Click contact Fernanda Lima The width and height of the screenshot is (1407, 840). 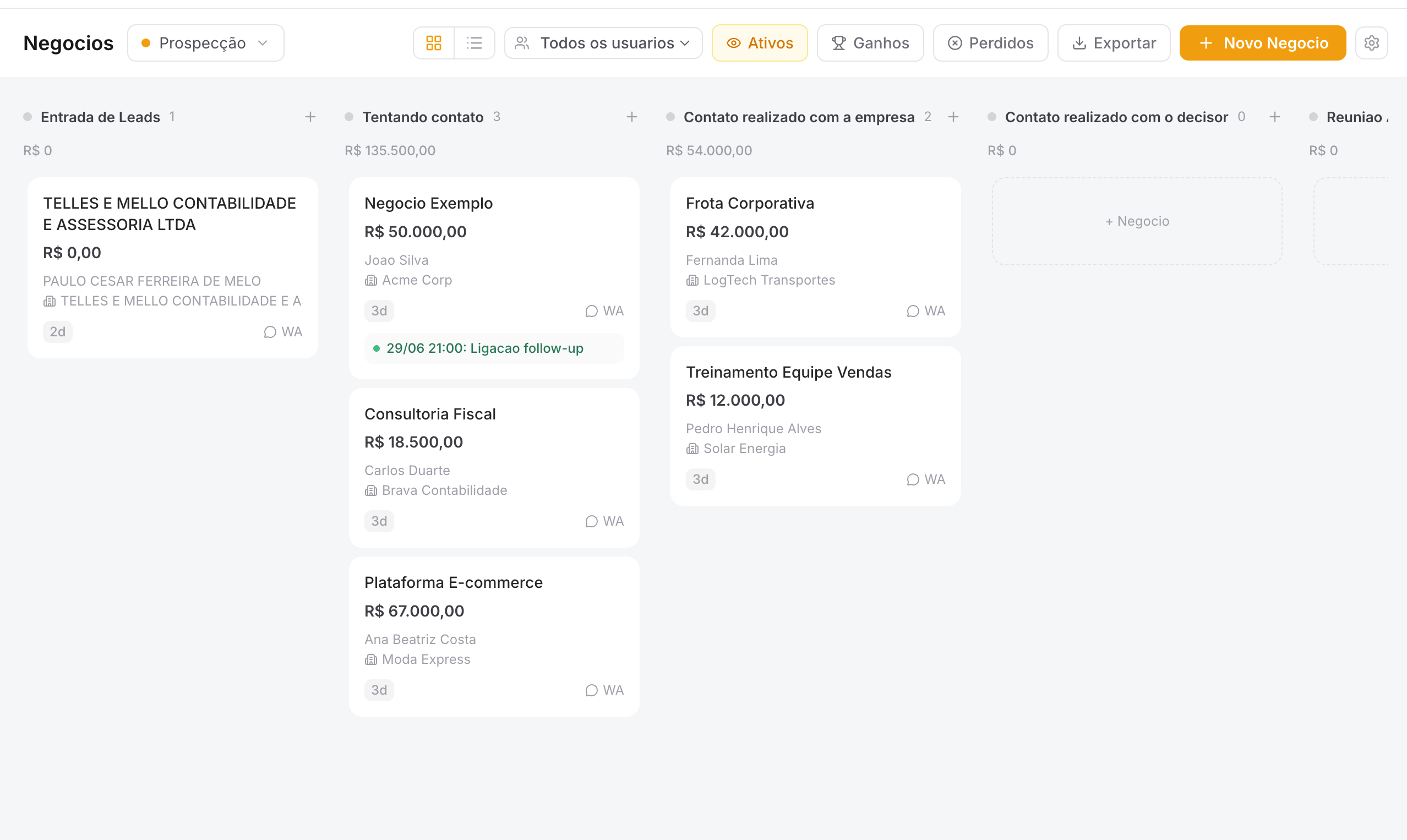(732, 260)
